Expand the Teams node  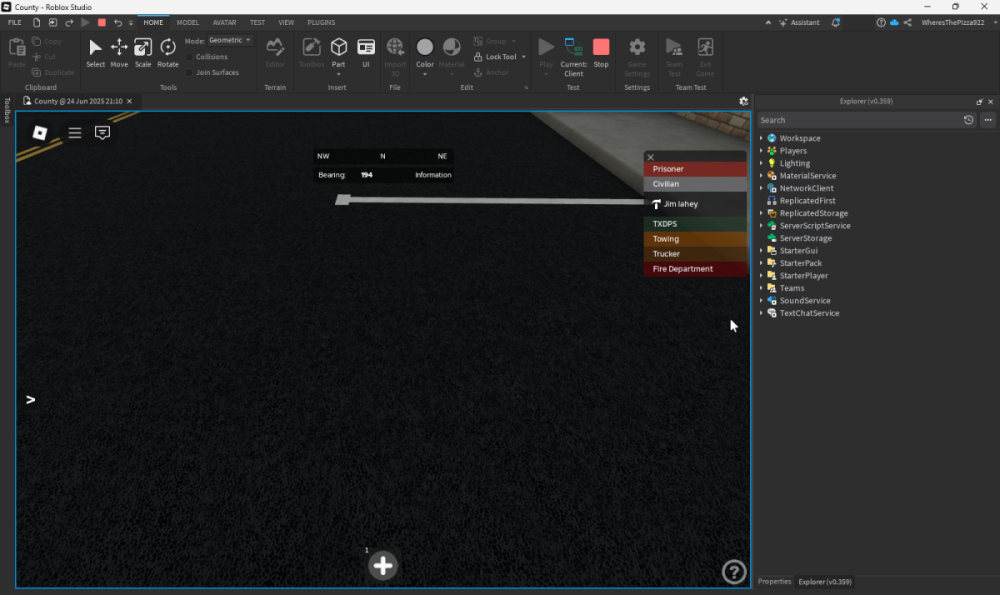click(x=761, y=288)
